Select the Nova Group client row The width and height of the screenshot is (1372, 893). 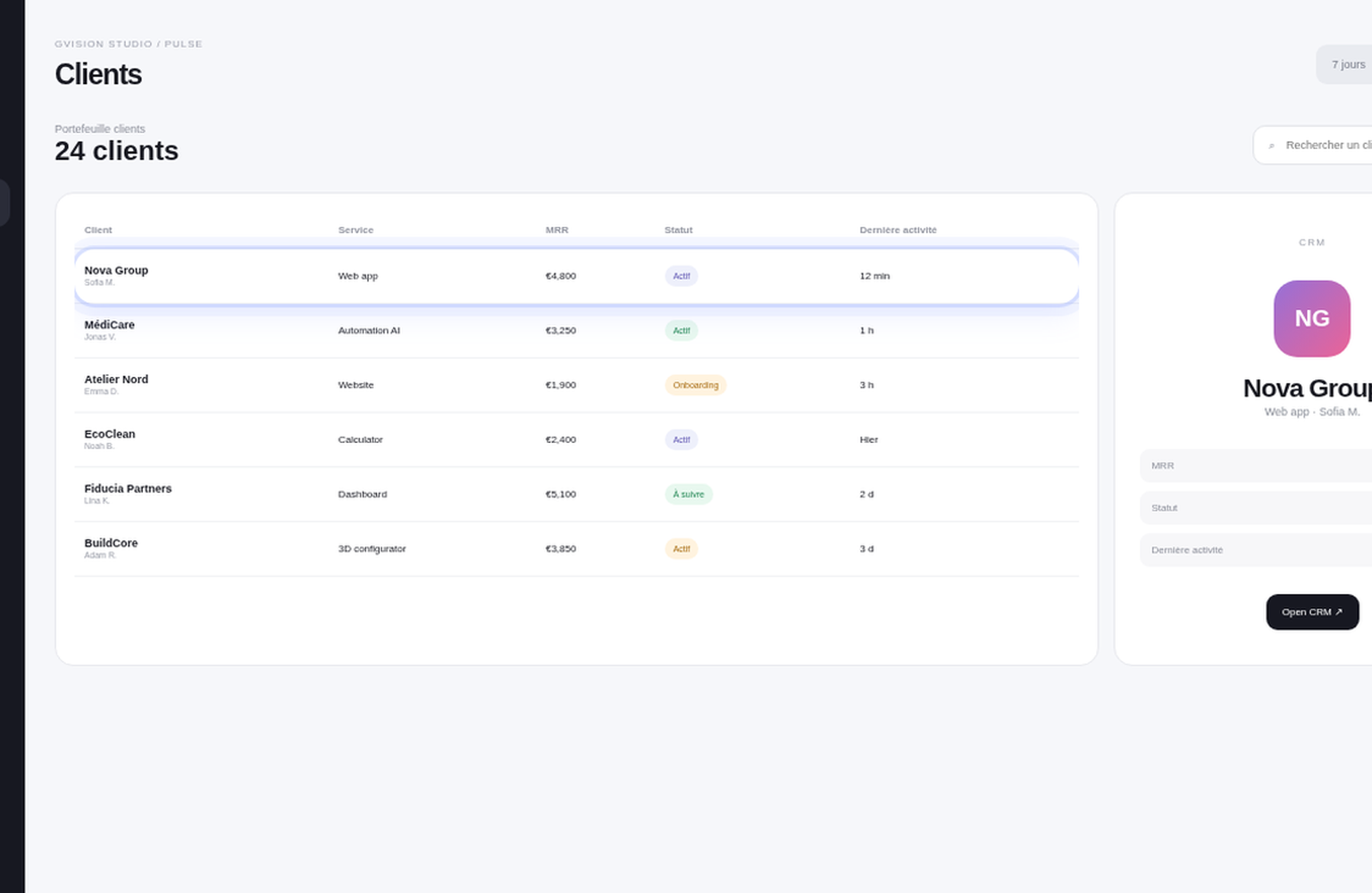coord(576,276)
